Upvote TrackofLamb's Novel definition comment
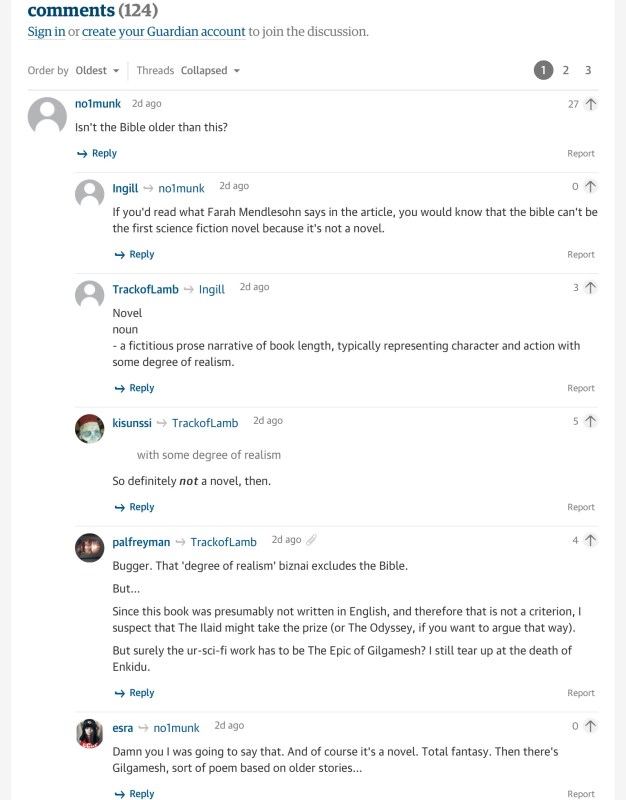 pyautogui.click(x=590, y=288)
